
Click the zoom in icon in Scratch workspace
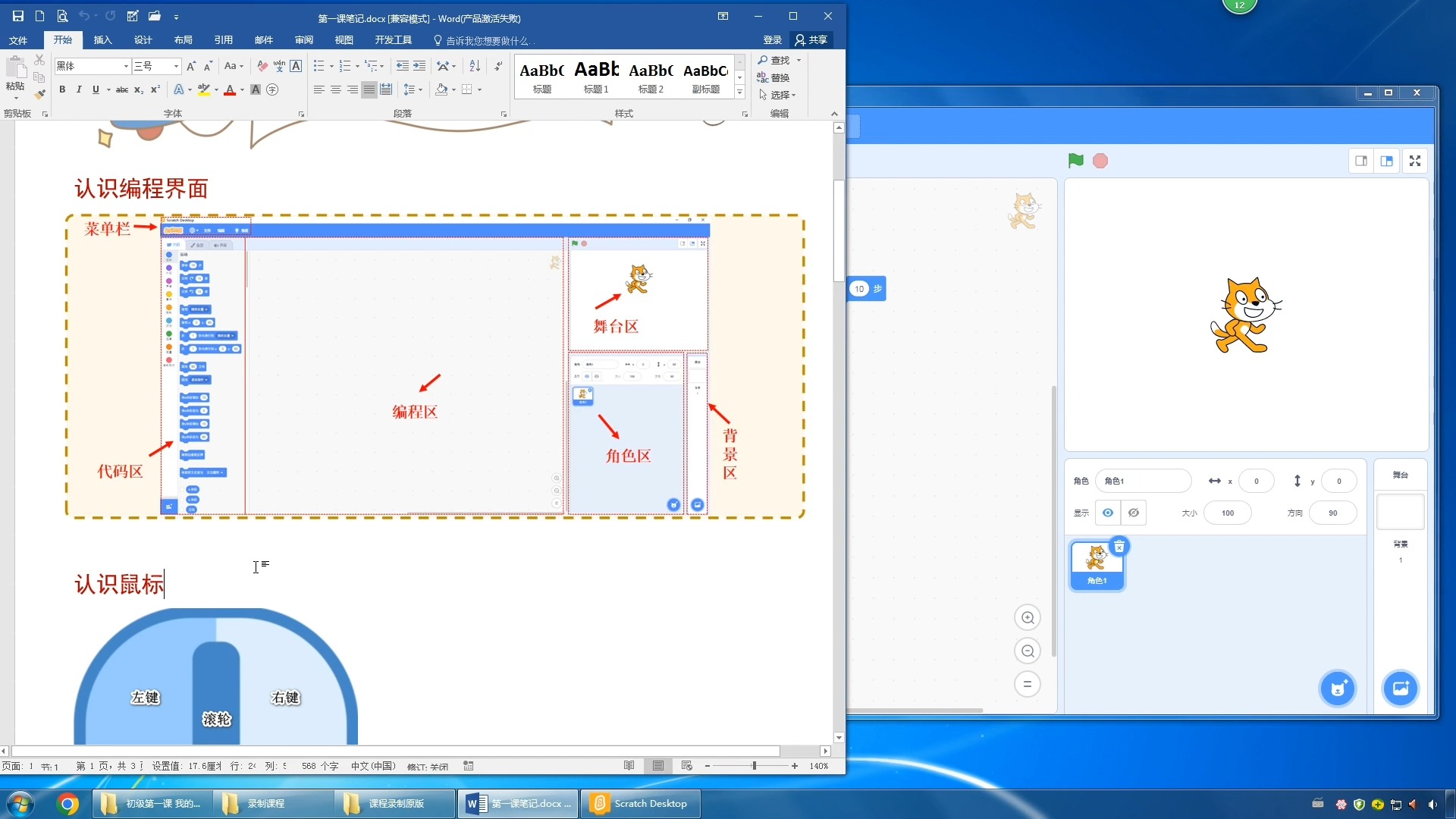pyautogui.click(x=1028, y=617)
